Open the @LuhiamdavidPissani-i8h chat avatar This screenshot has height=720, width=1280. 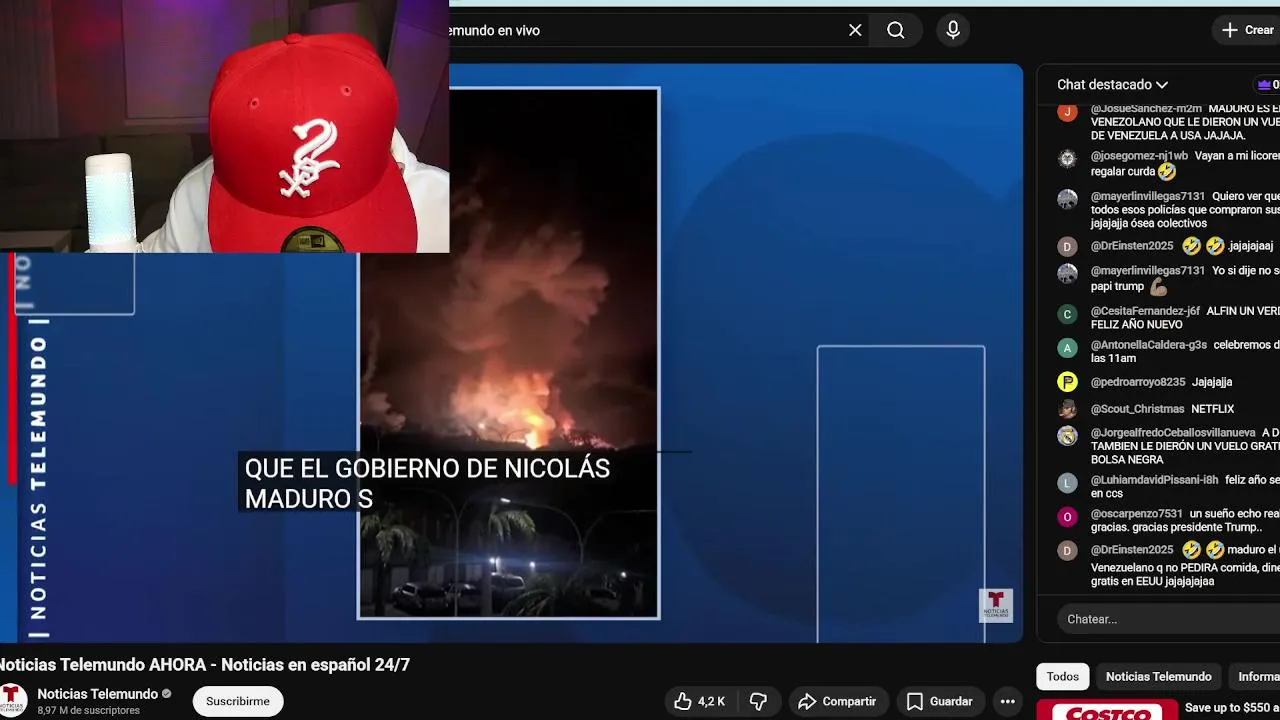1067,483
